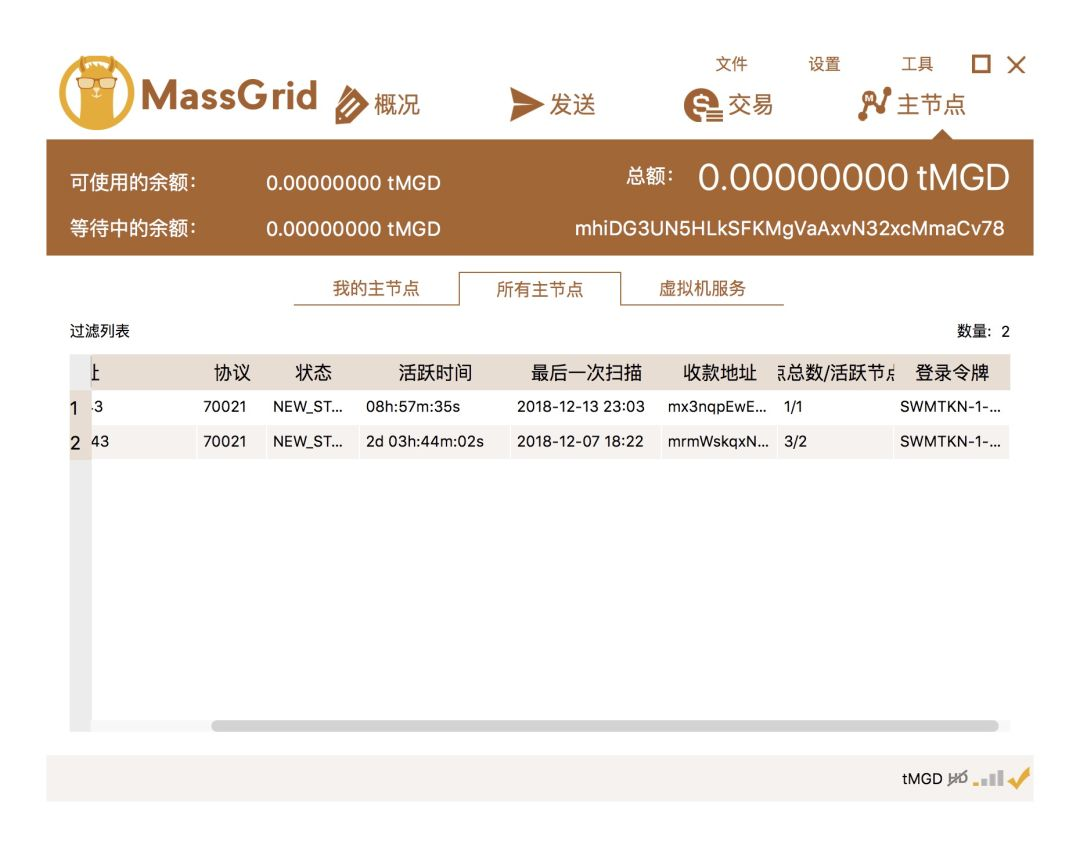Image resolution: width=1080 pixels, height=848 pixels.
Task: Click the network signal bars icon
Action: click(988, 779)
